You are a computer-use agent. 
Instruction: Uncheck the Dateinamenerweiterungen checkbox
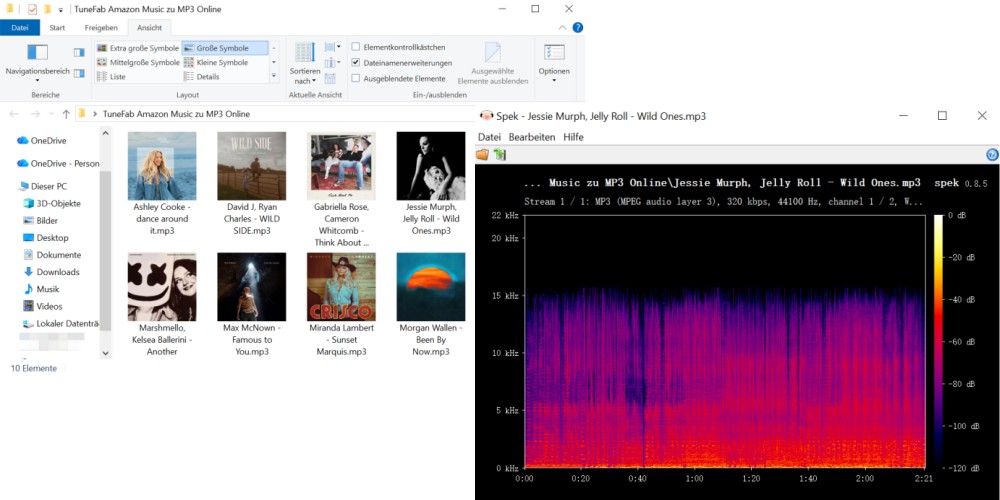(x=356, y=62)
